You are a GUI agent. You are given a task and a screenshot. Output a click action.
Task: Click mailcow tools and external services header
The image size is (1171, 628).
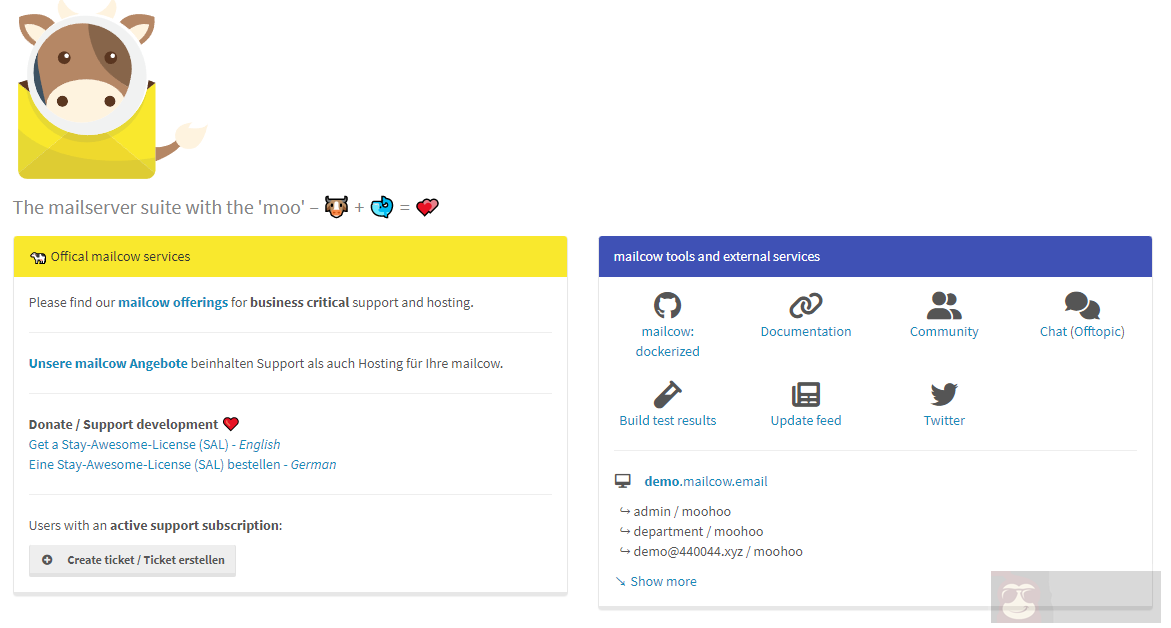[x=875, y=257]
